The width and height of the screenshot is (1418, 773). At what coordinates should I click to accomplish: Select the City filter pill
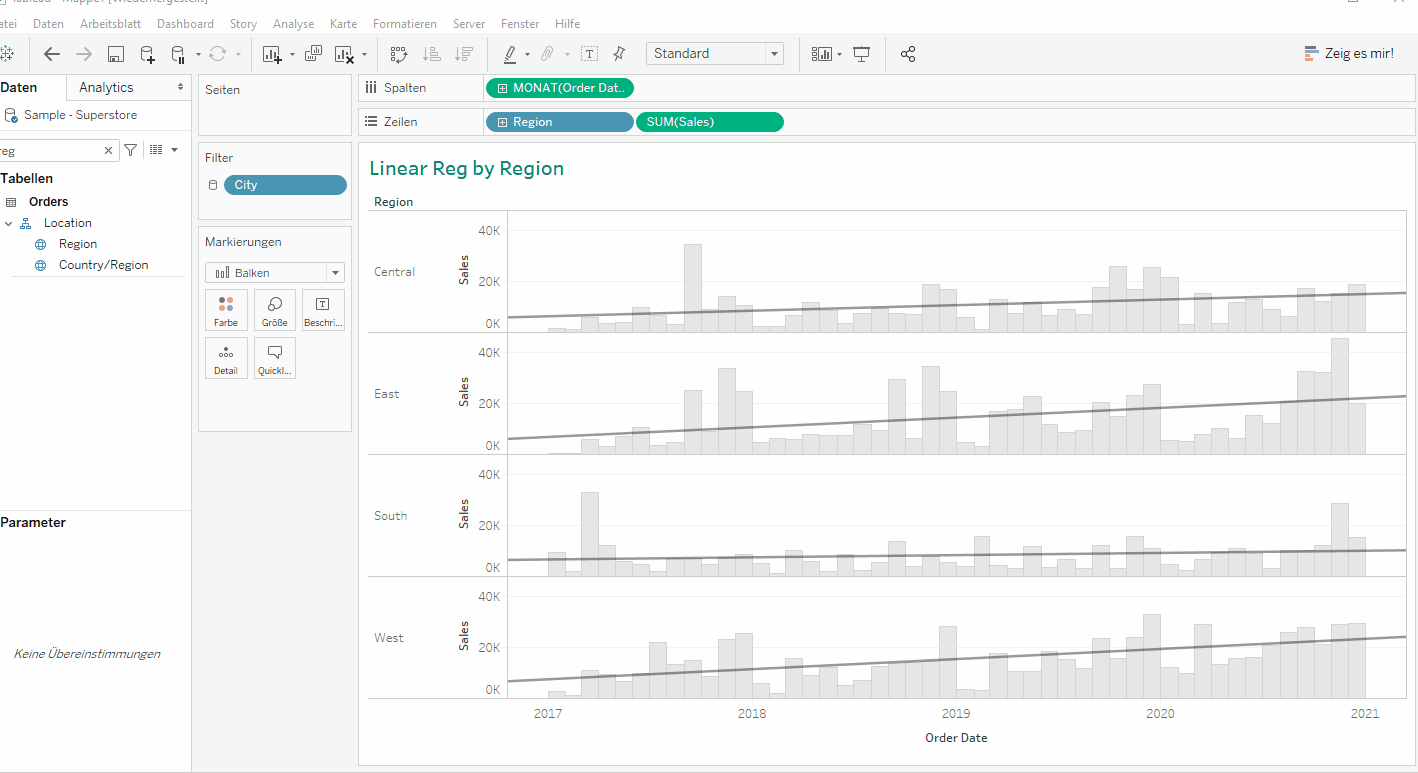point(285,184)
